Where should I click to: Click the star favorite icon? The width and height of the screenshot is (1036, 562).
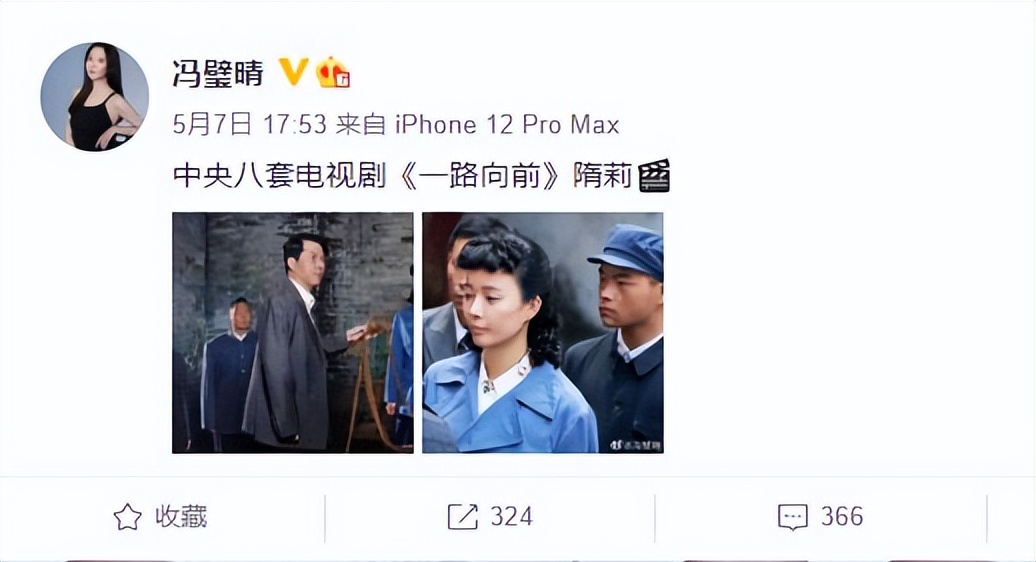point(128,517)
